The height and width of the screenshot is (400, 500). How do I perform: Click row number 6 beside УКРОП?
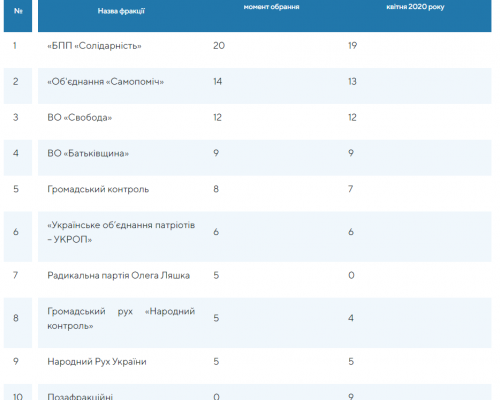point(16,232)
